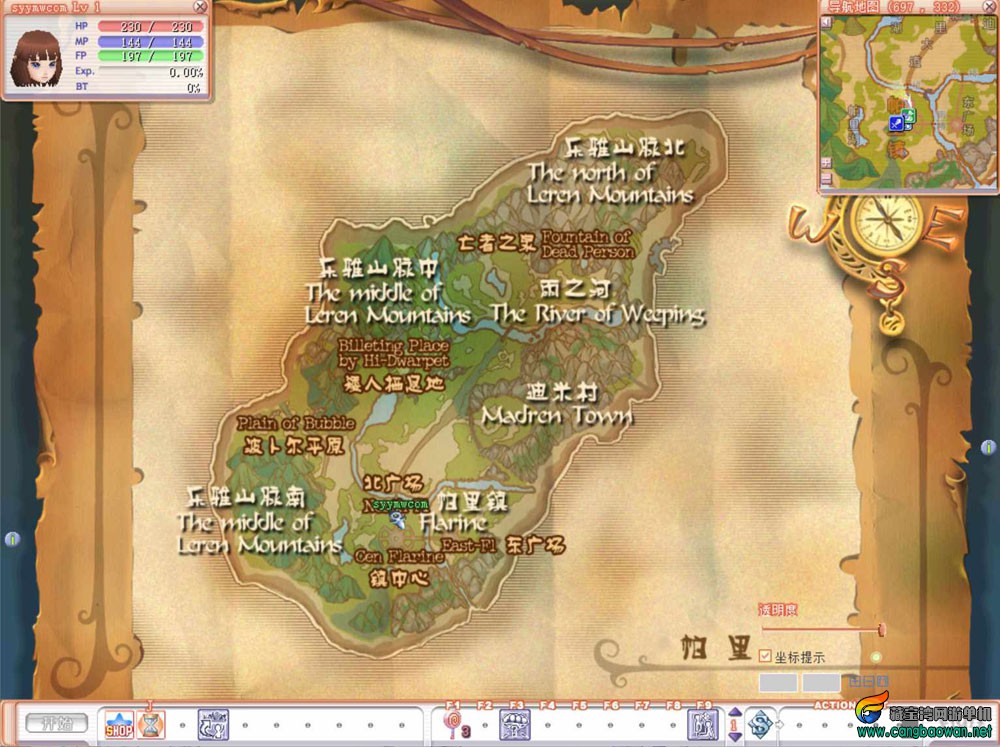Click the player position marker on the world map
The image size is (1000, 747).
point(398,520)
